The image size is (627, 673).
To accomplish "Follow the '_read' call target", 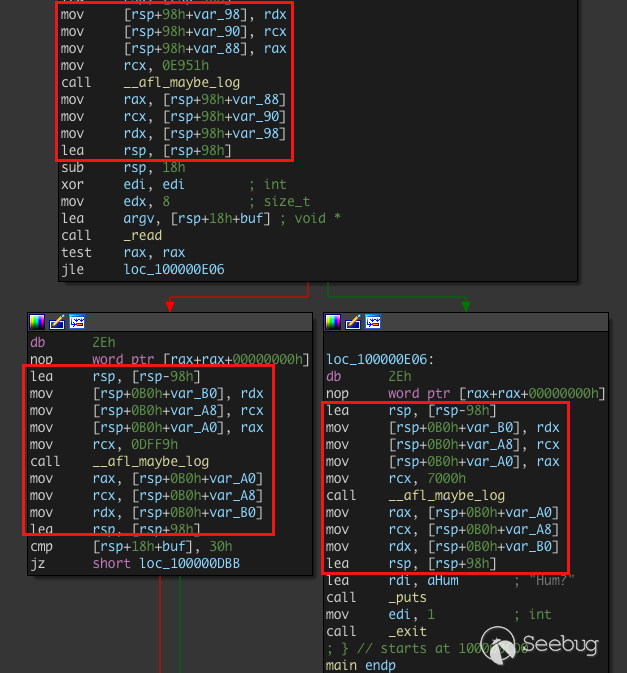I will coord(142,236).
